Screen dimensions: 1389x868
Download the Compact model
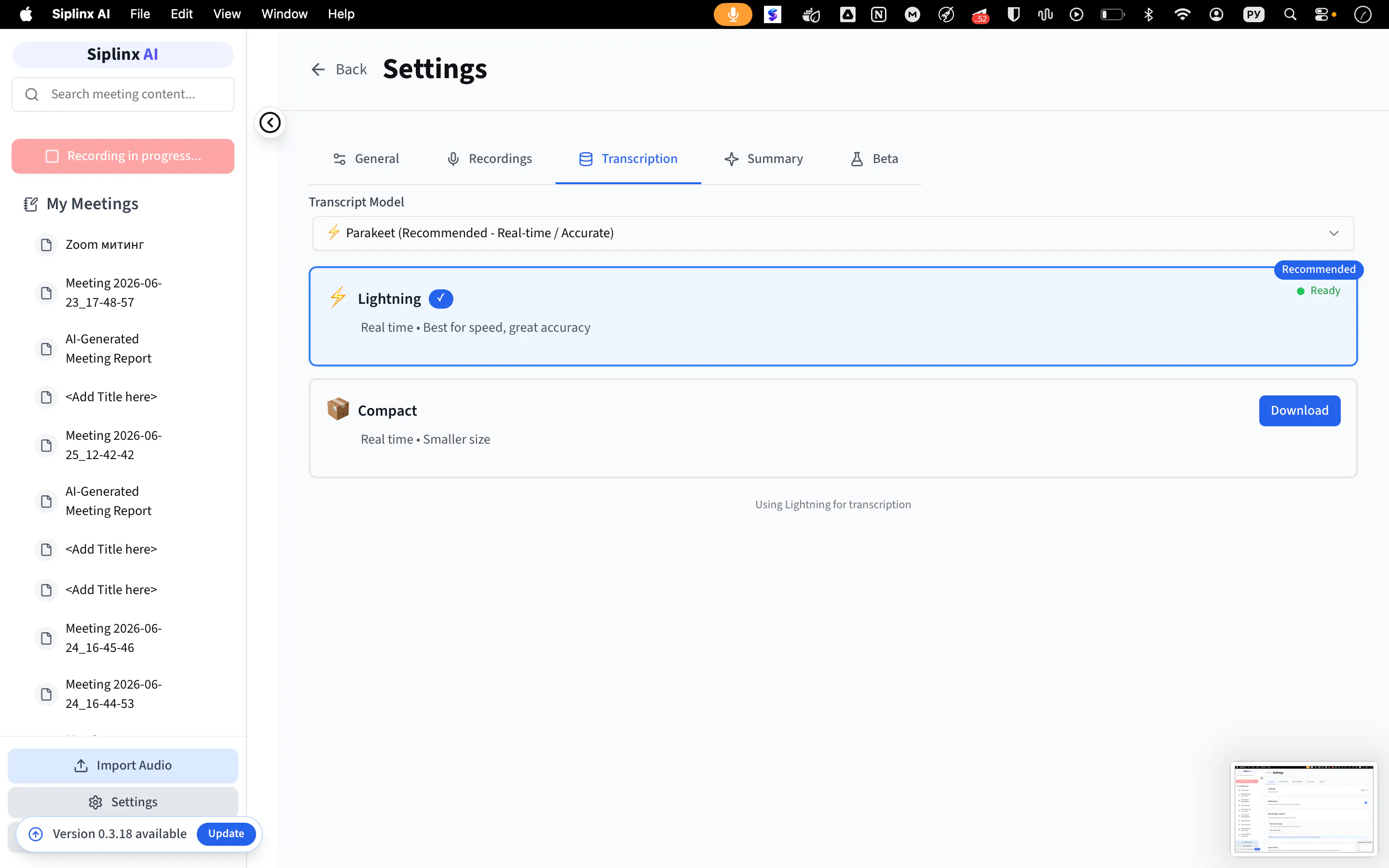[x=1299, y=410]
